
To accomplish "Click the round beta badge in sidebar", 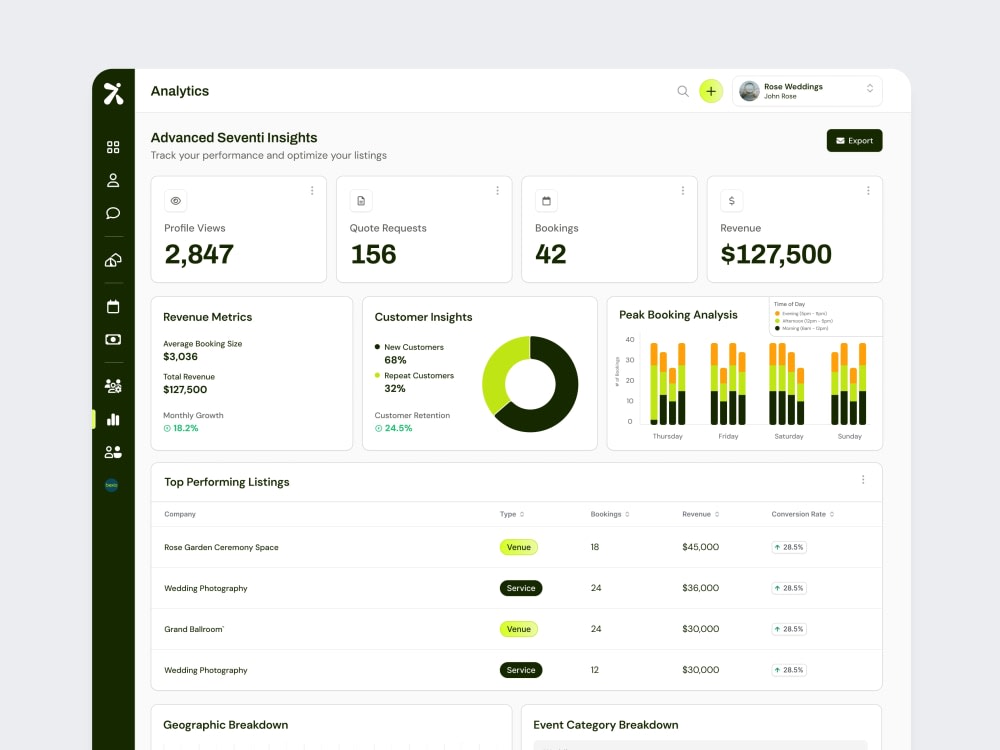I will click(112, 485).
